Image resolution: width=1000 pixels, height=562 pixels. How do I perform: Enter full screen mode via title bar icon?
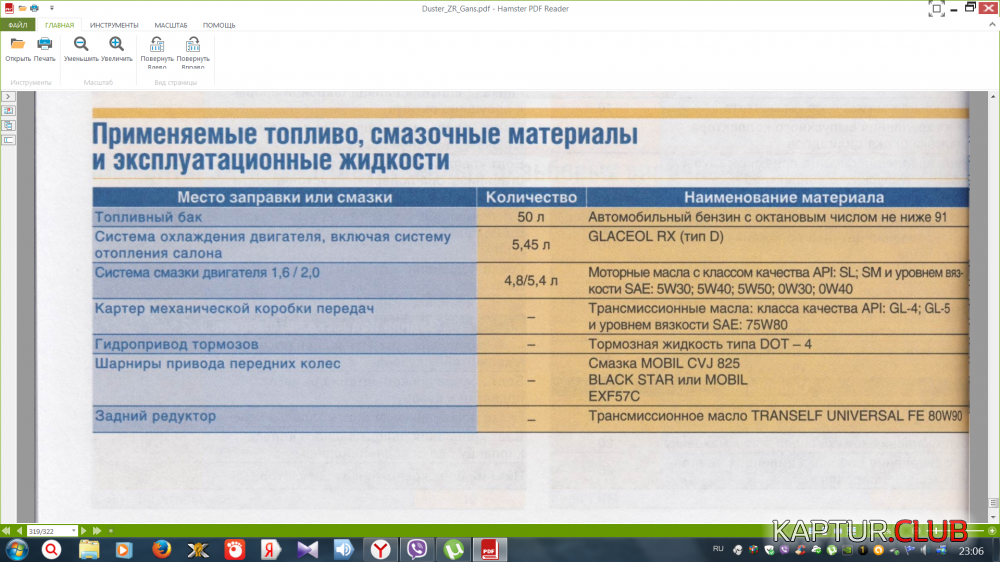click(x=937, y=9)
